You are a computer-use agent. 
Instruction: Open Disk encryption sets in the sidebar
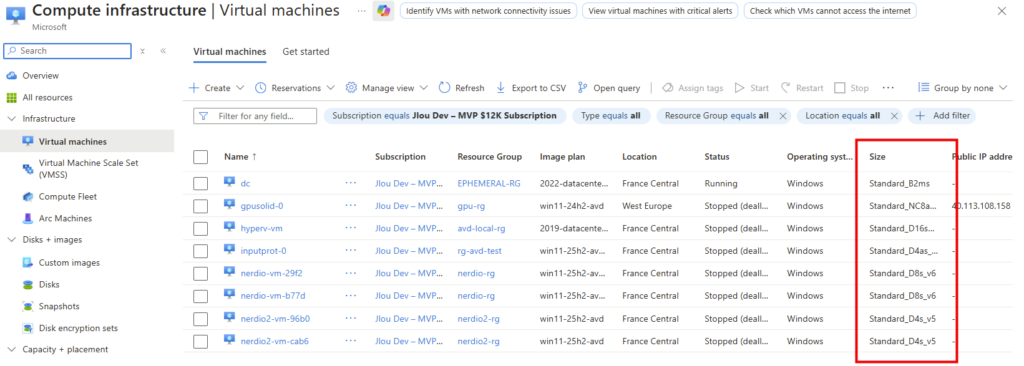(x=78, y=328)
